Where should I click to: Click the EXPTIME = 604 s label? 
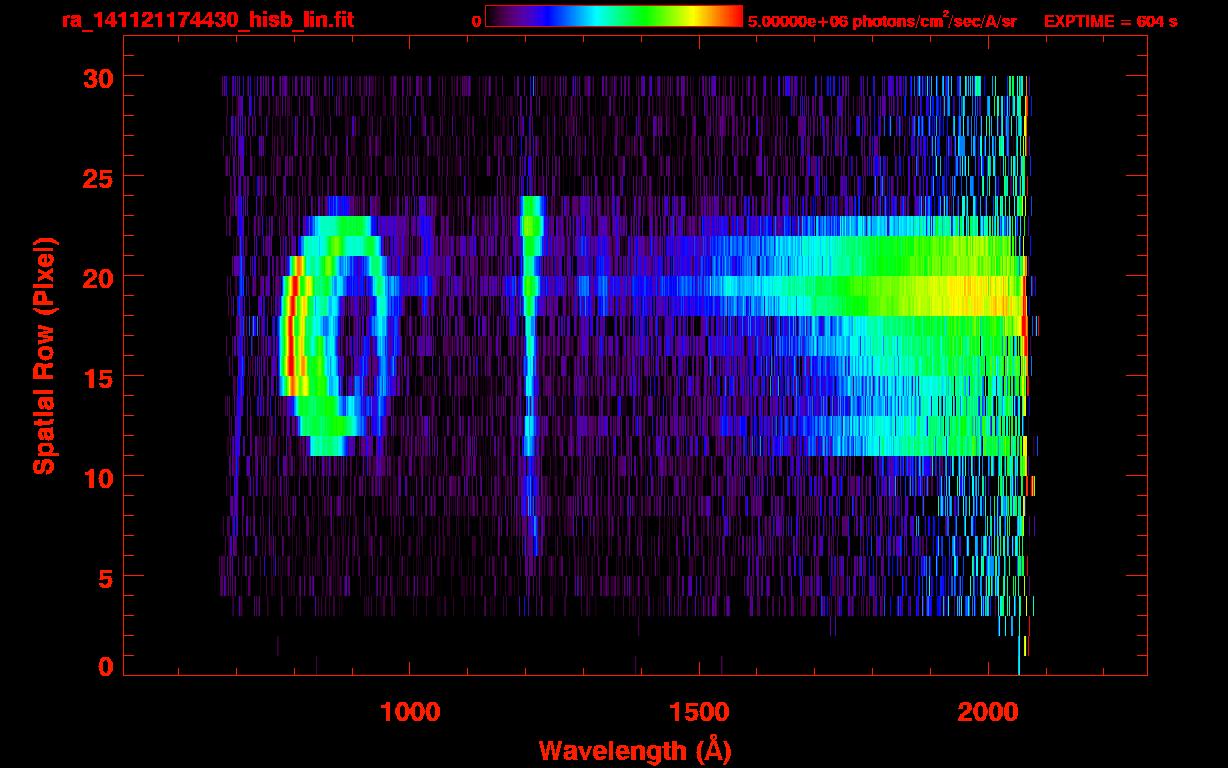coord(1110,21)
